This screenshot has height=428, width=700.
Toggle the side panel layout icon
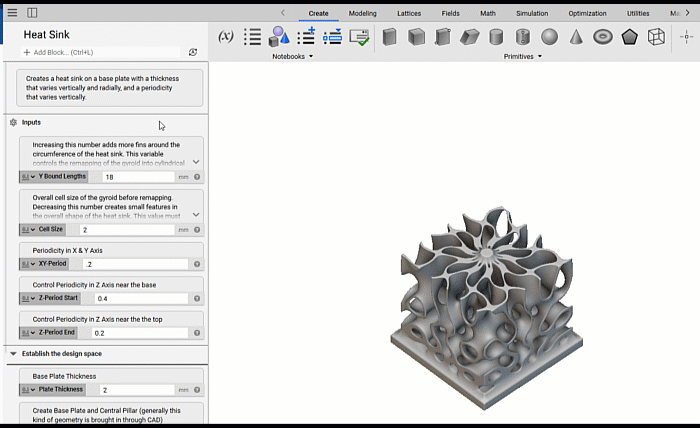click(32, 12)
